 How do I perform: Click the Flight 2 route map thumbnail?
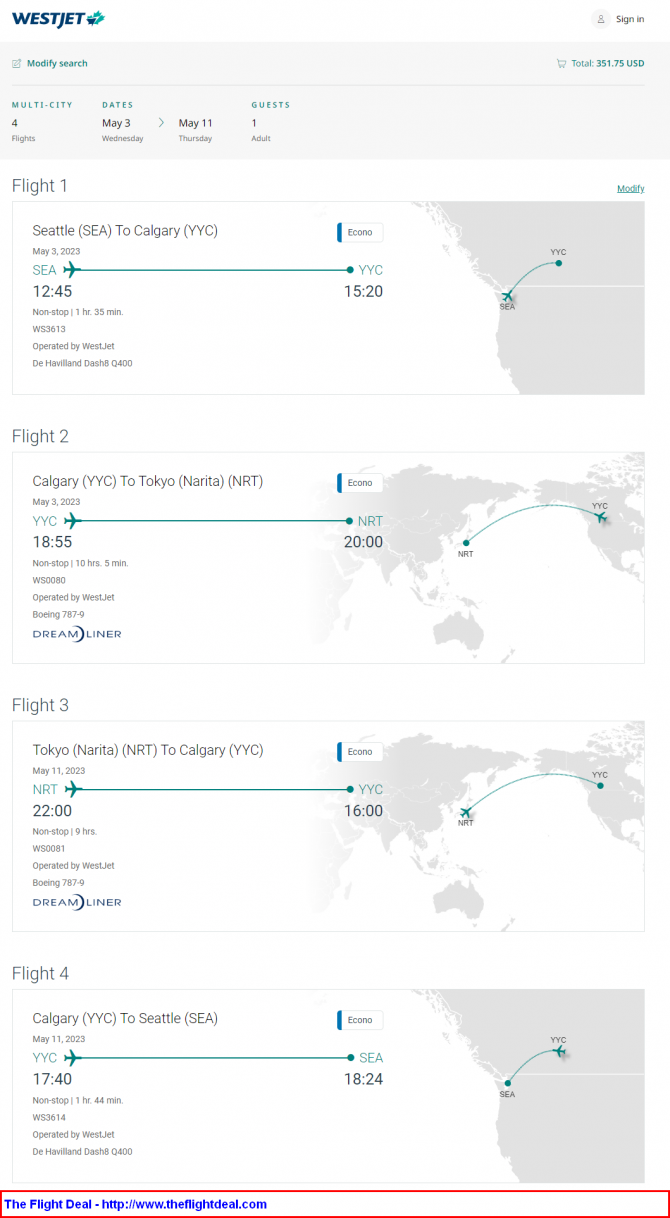(514, 557)
